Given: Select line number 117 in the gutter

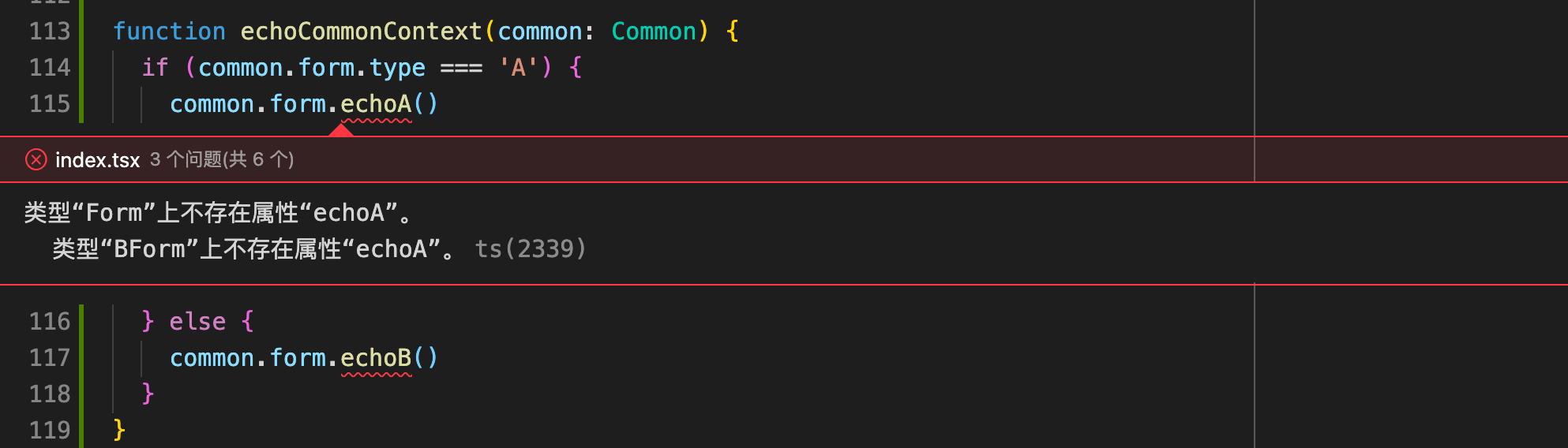Looking at the screenshot, I should click(50, 358).
